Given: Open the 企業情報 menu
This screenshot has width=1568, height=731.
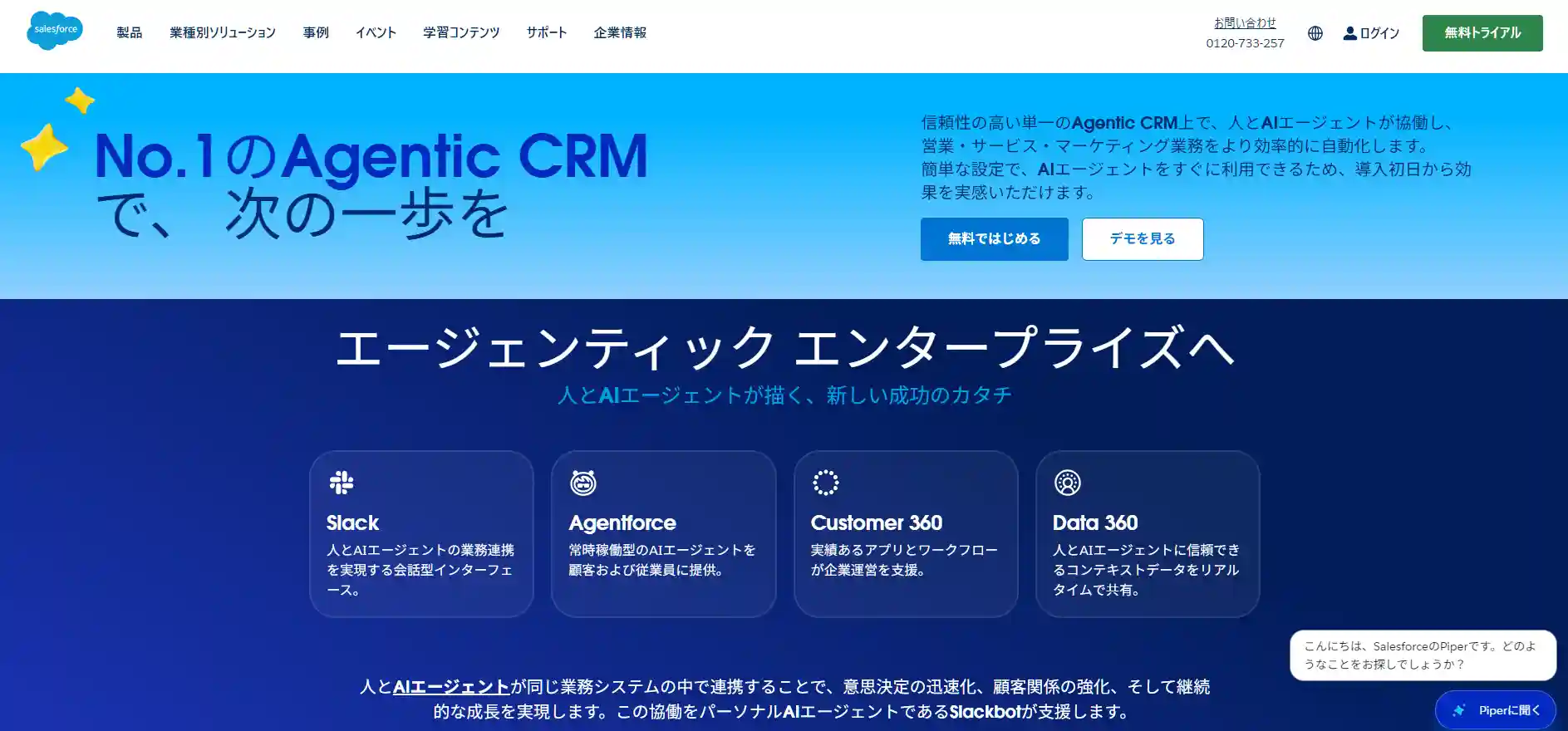Looking at the screenshot, I should 620,32.
